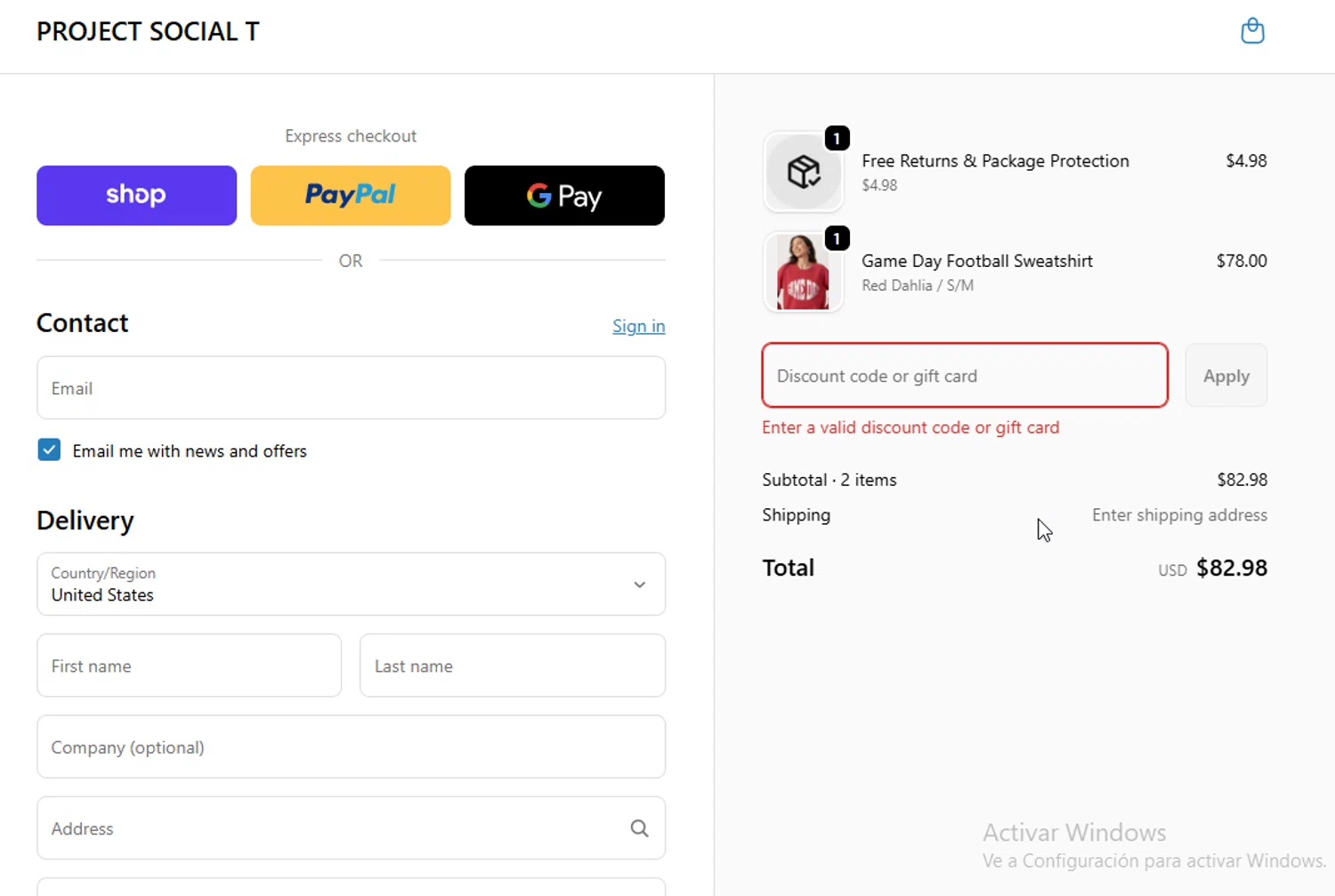Focus the Email input field
Viewport: 1335px width, 896px height.
[351, 388]
